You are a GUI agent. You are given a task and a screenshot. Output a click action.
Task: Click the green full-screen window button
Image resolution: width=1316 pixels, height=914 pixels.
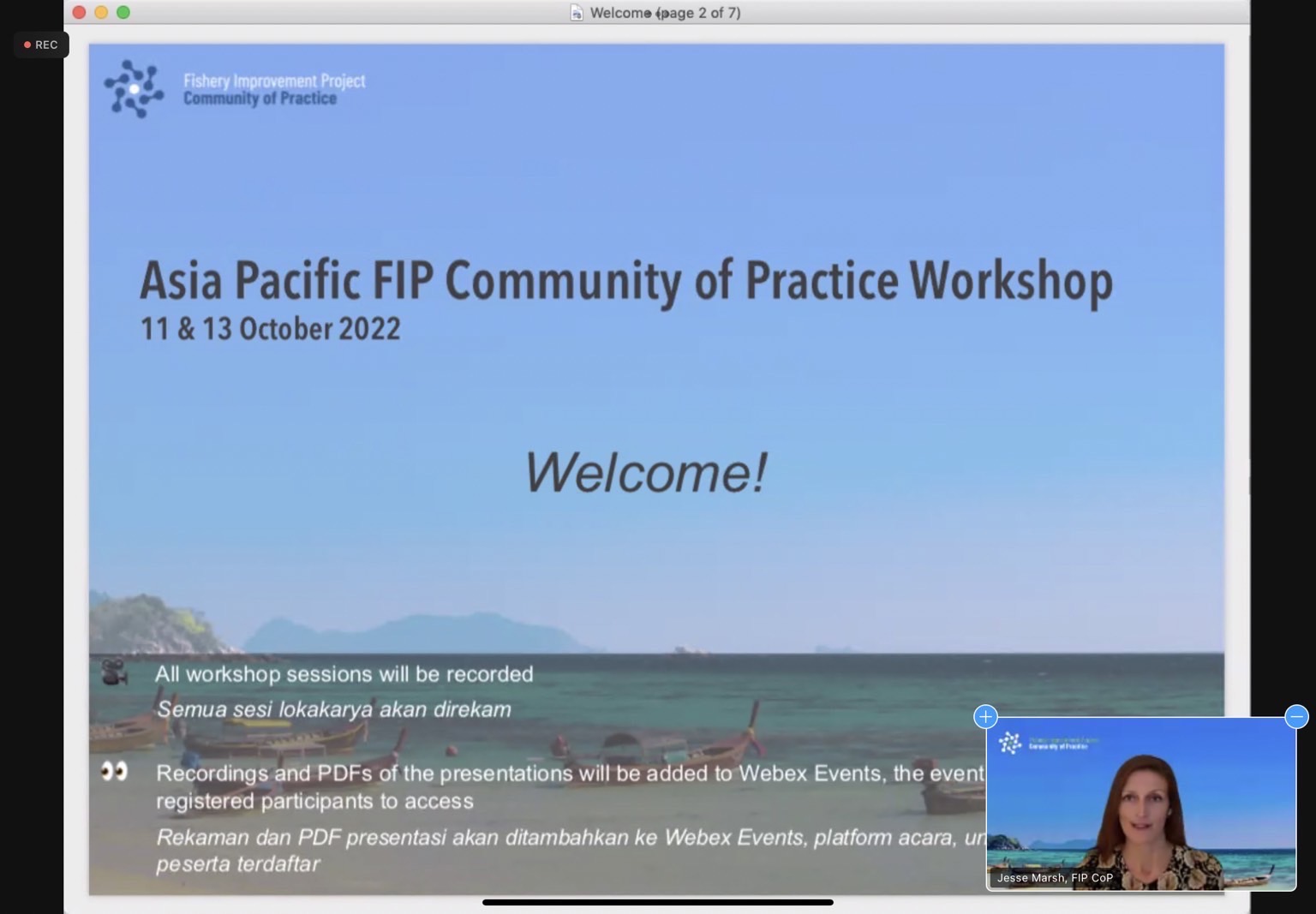tap(123, 12)
